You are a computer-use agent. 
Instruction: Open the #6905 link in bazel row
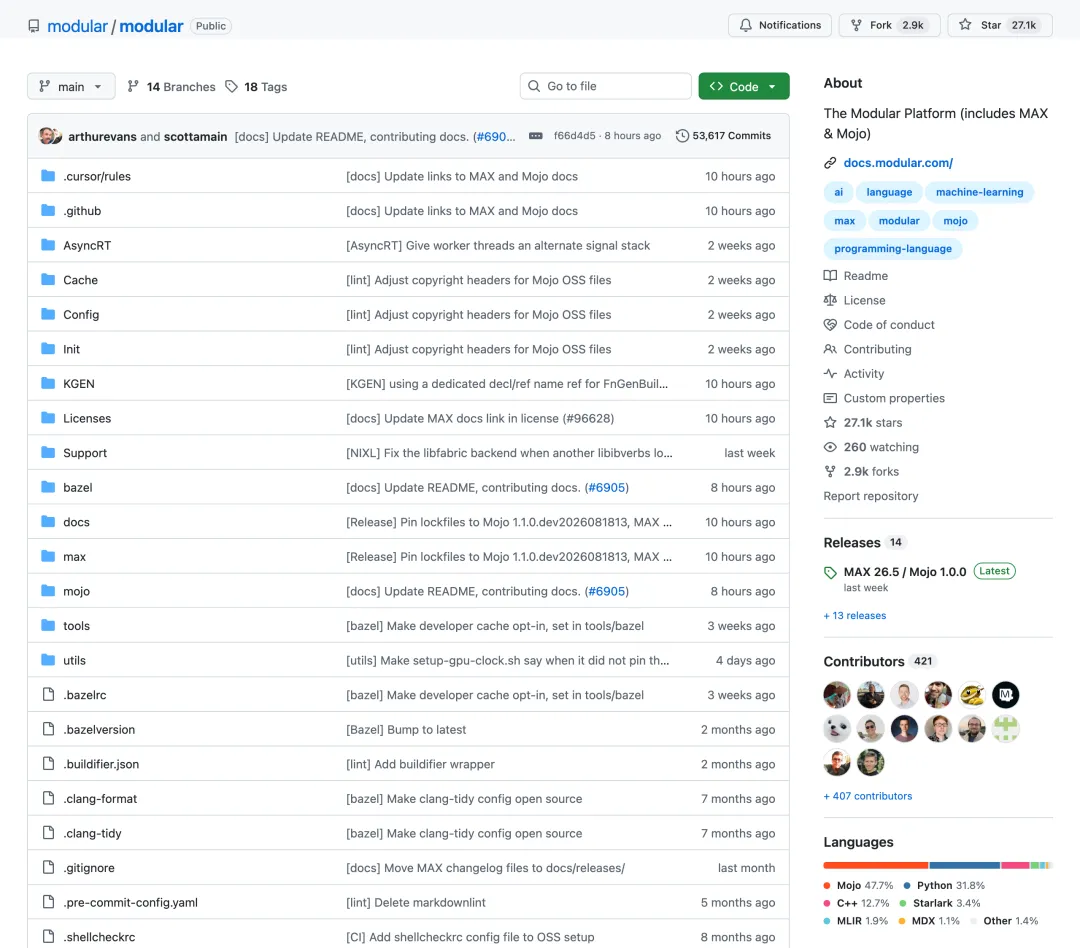click(606, 487)
